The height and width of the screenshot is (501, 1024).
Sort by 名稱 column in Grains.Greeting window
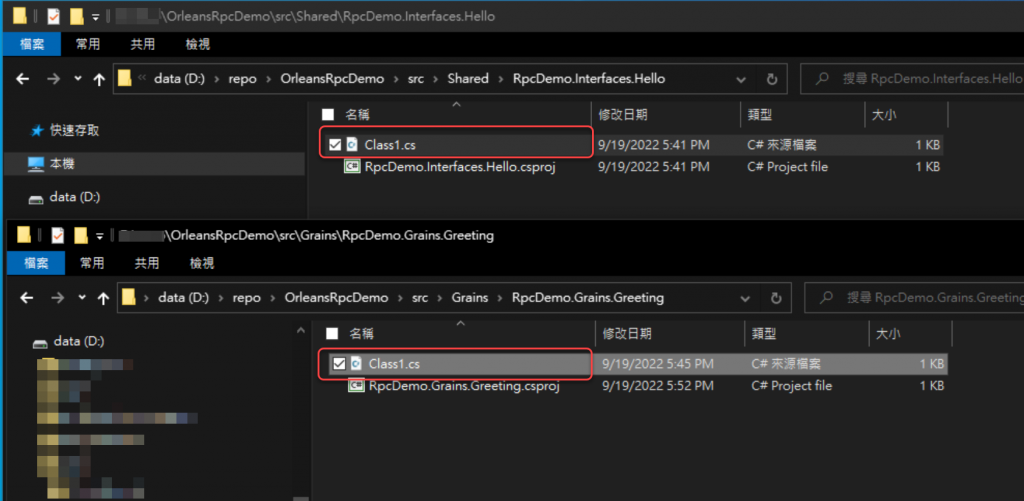click(x=361, y=334)
